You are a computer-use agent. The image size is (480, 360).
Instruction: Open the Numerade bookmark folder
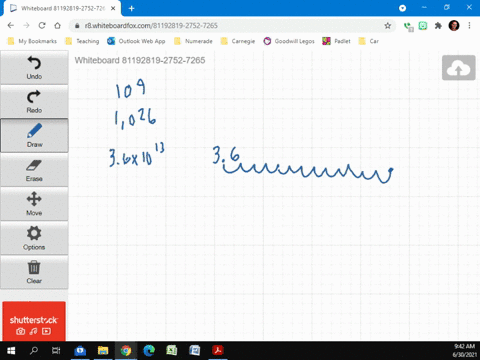coord(193,41)
